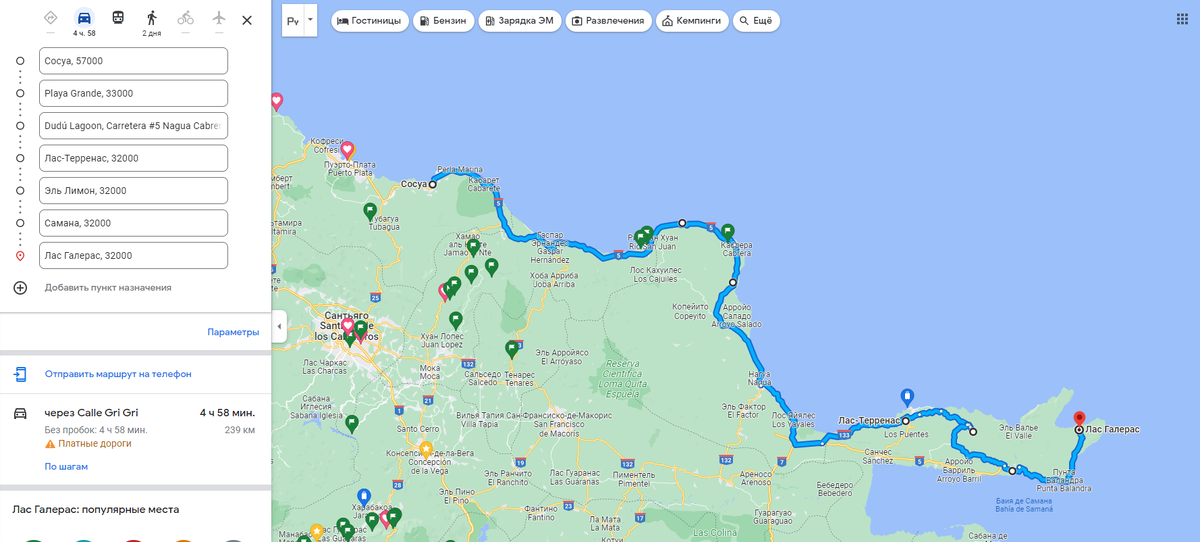The width and height of the screenshot is (1200, 542).
Task: Filter map by Зарядка ЭМ chip
Action: click(519, 21)
